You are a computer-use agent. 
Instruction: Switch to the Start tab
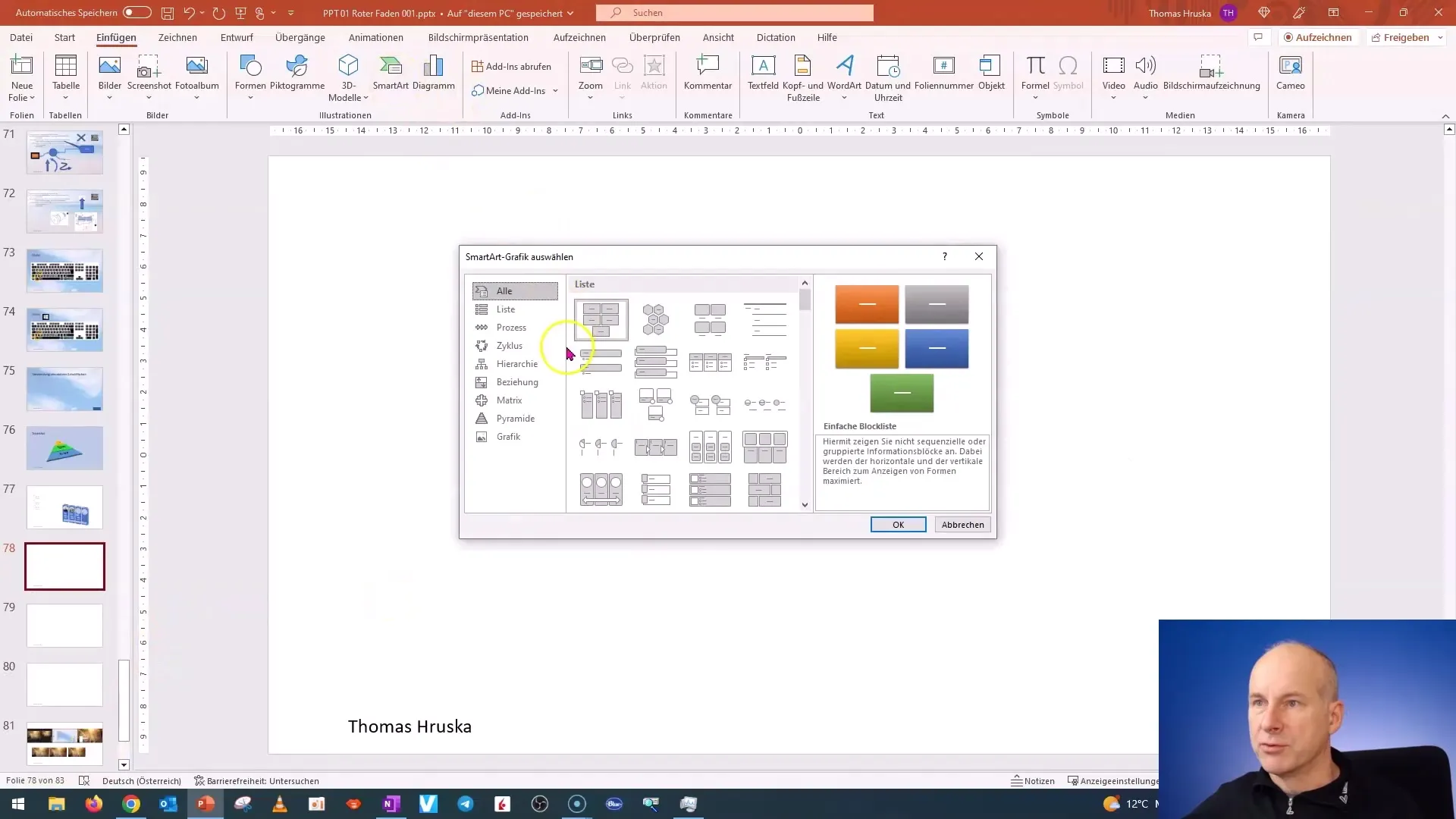(64, 37)
